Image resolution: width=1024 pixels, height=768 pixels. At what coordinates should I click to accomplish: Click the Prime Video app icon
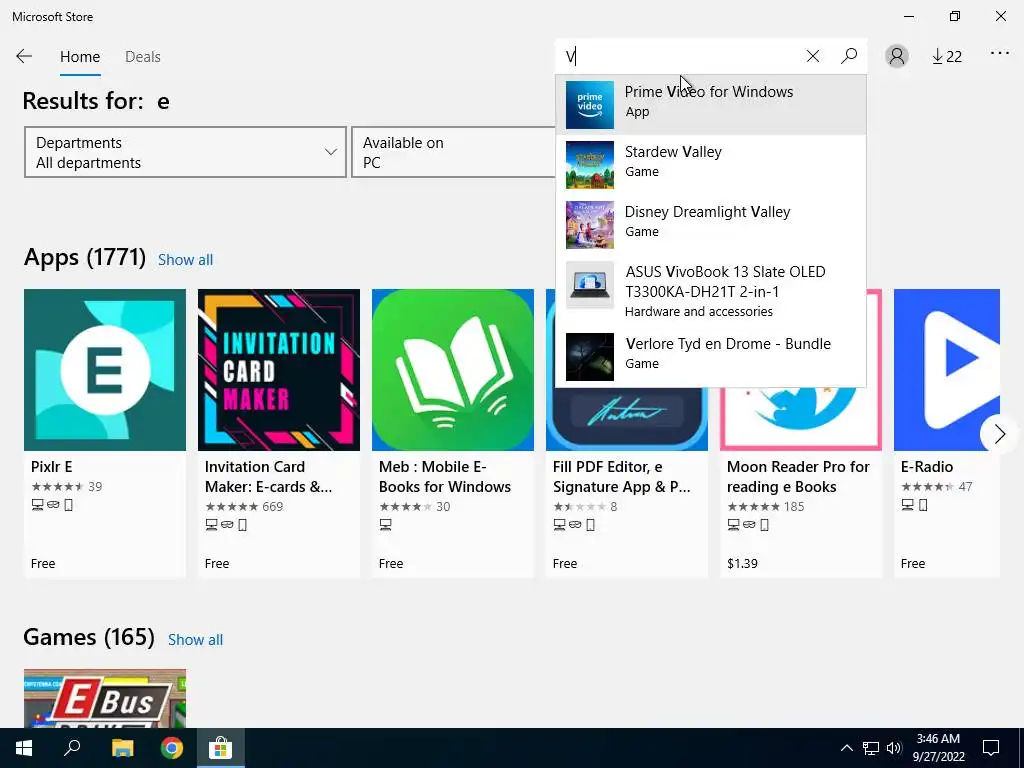590,104
